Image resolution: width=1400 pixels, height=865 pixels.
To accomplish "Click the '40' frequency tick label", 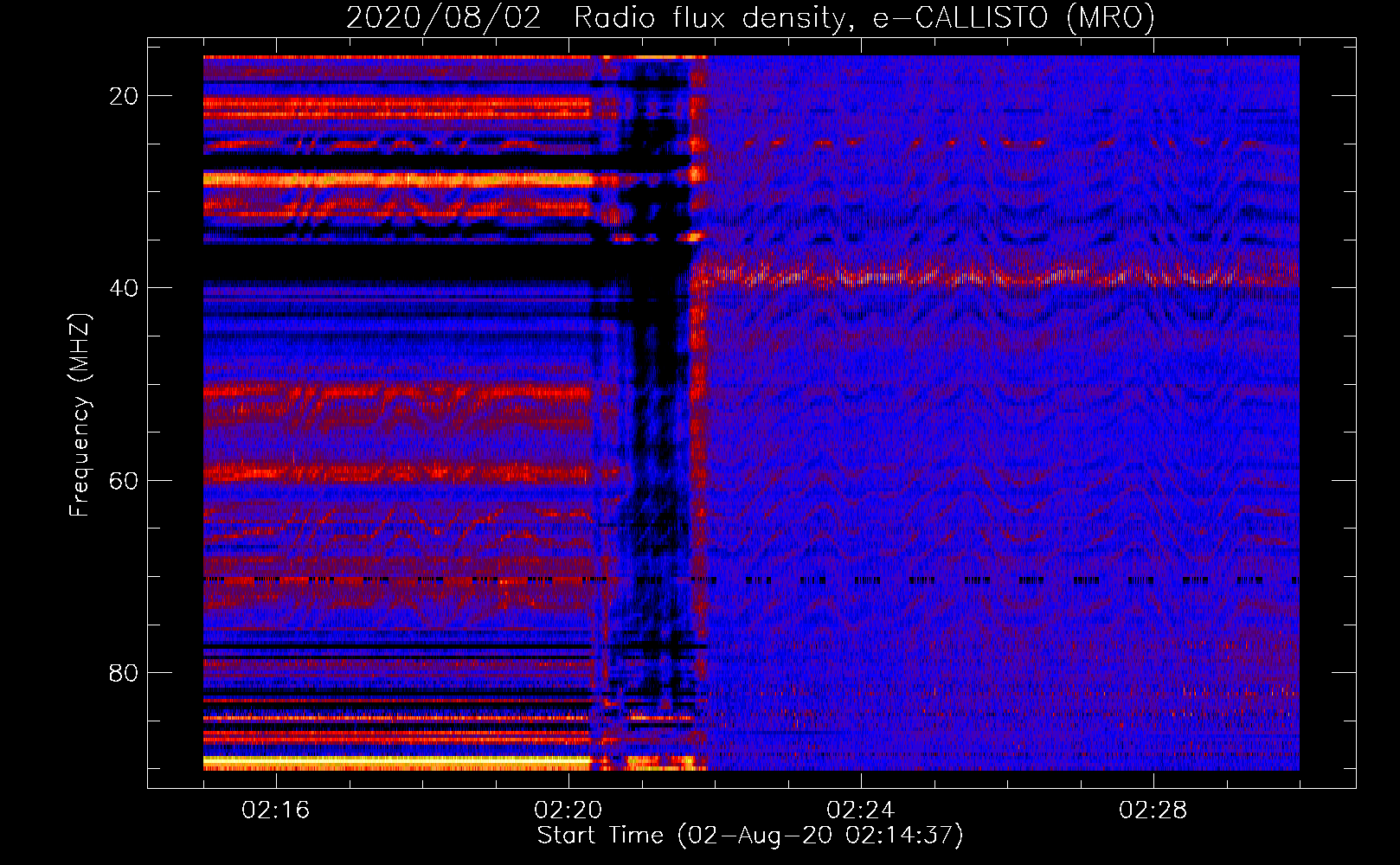I will click(x=125, y=288).
